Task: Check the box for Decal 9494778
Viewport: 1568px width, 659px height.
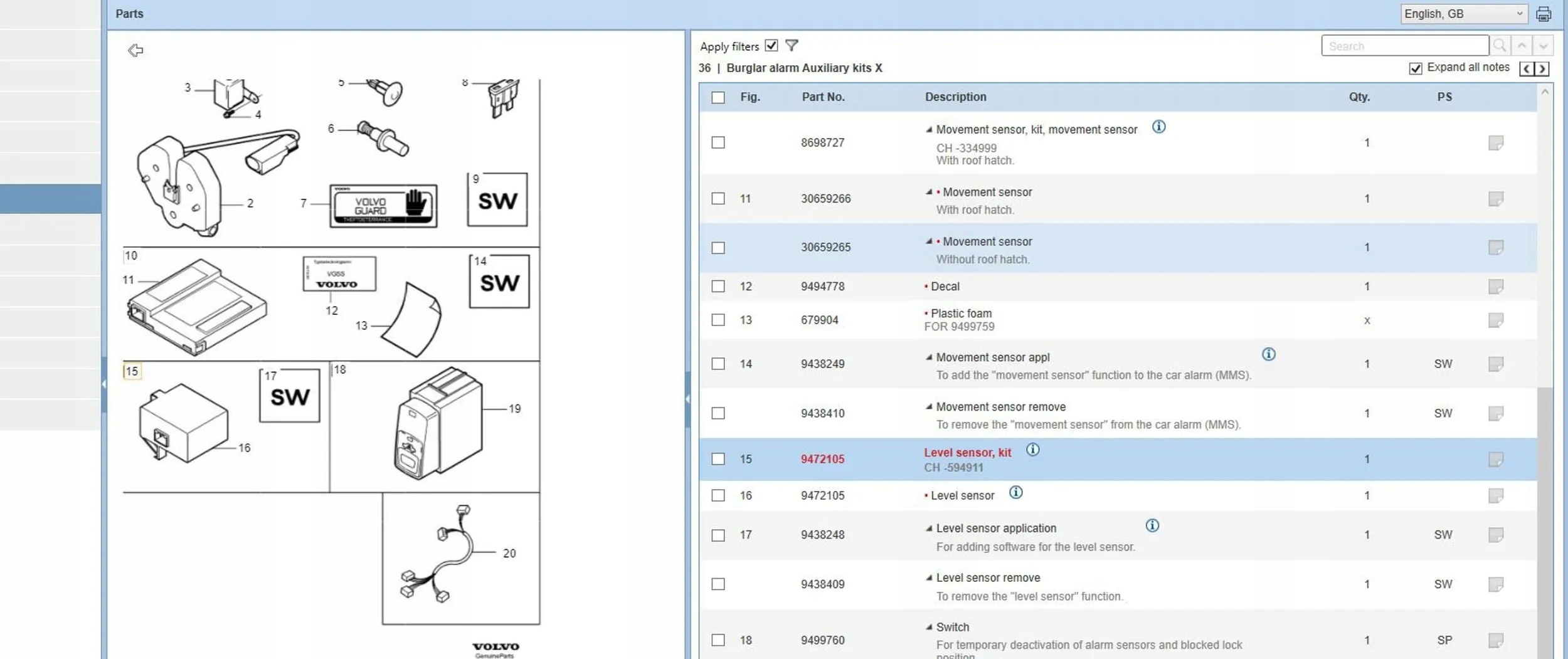Action: tap(718, 287)
